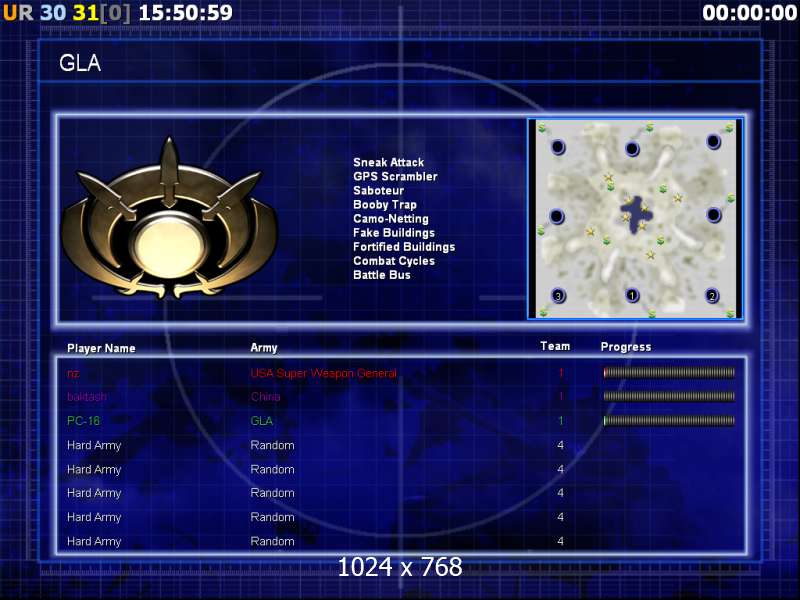The width and height of the screenshot is (800, 600).
Task: Click the USA Super Weapon General army entry
Action: click(323, 373)
